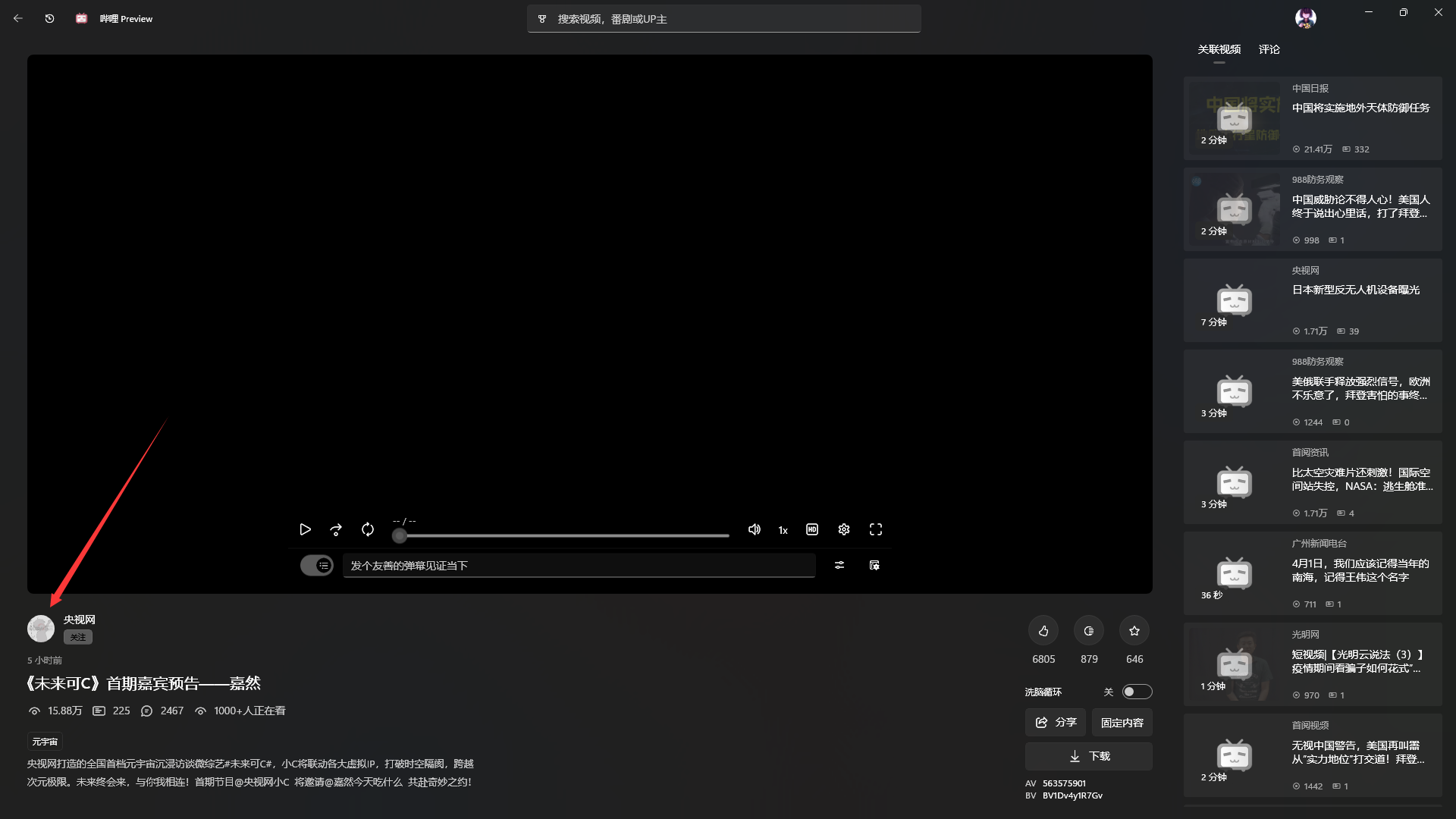Click the favorite count 646

(x=1134, y=659)
